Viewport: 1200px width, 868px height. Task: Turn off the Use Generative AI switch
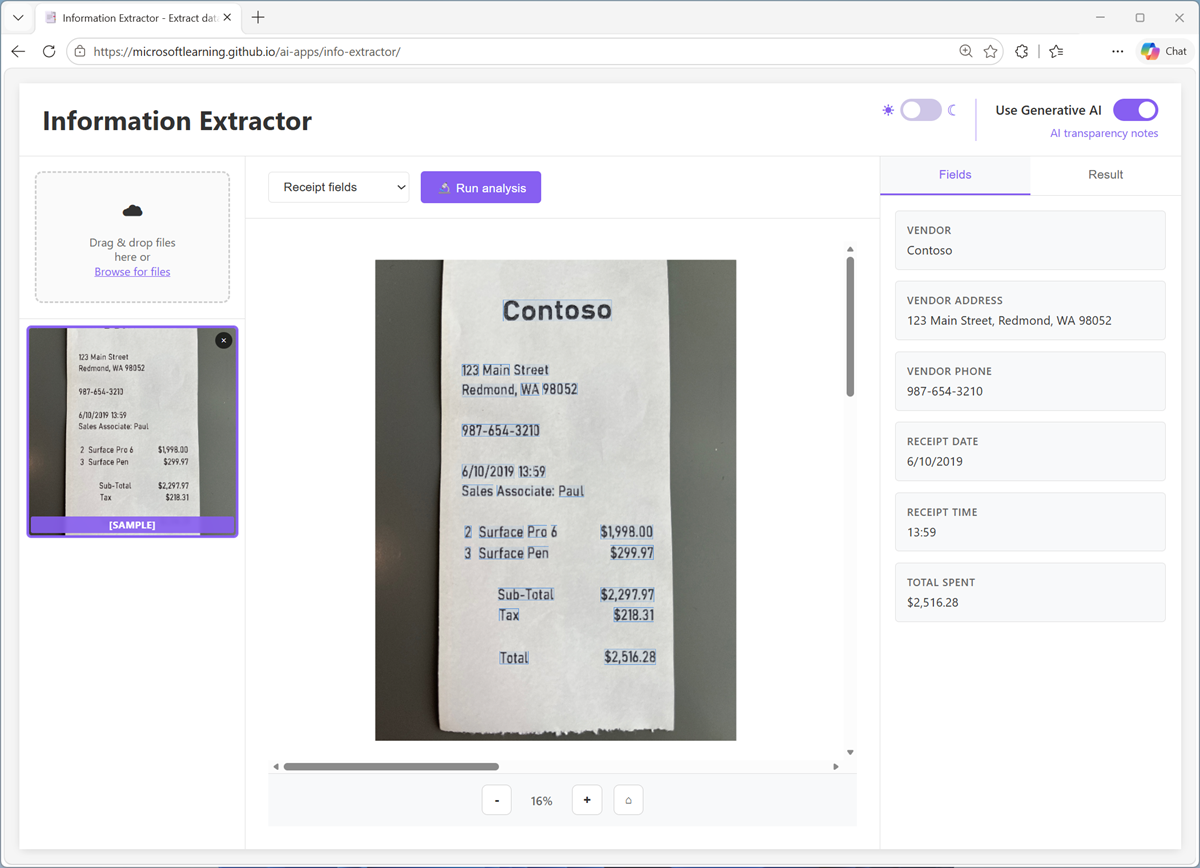coord(1135,110)
